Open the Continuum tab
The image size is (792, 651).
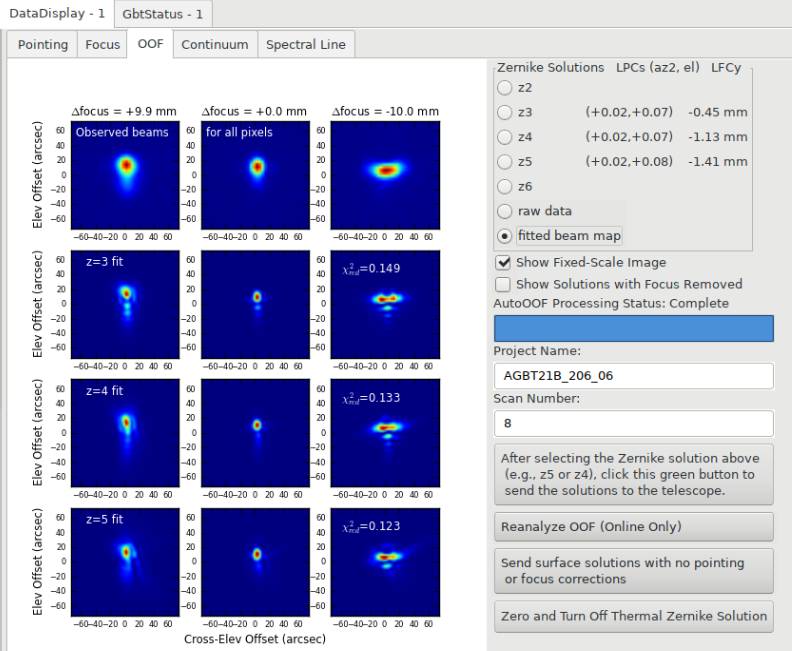[x=215, y=44]
